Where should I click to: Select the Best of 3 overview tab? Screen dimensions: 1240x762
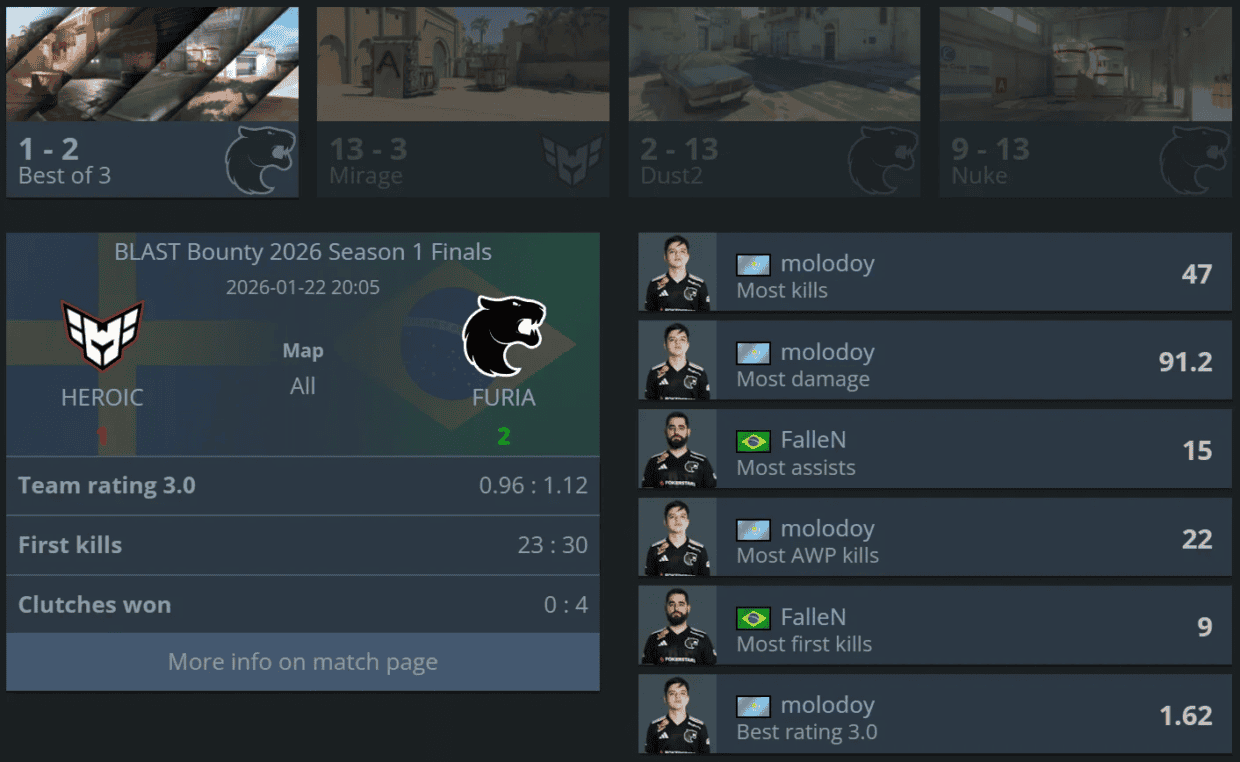point(152,102)
